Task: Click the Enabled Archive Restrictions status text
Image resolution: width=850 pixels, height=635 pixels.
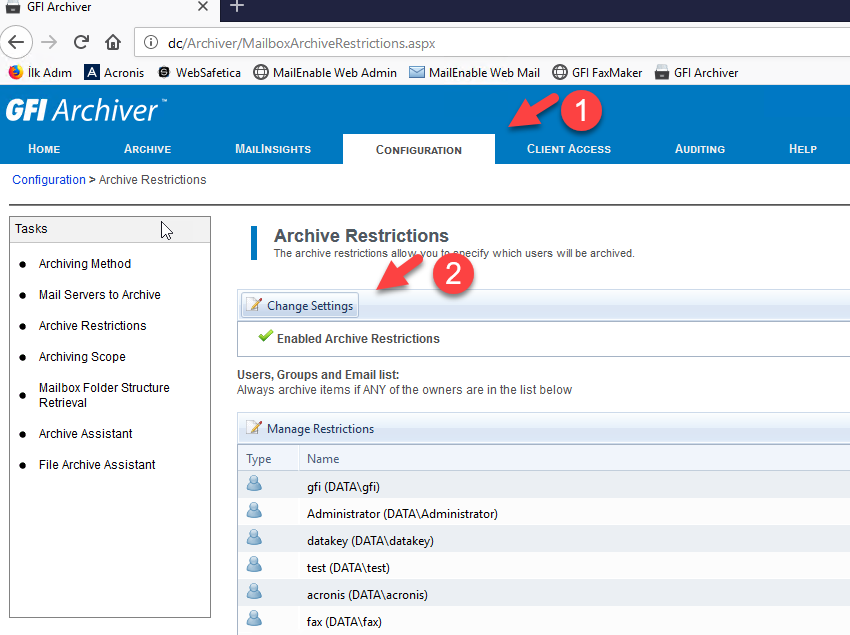Action: click(358, 338)
